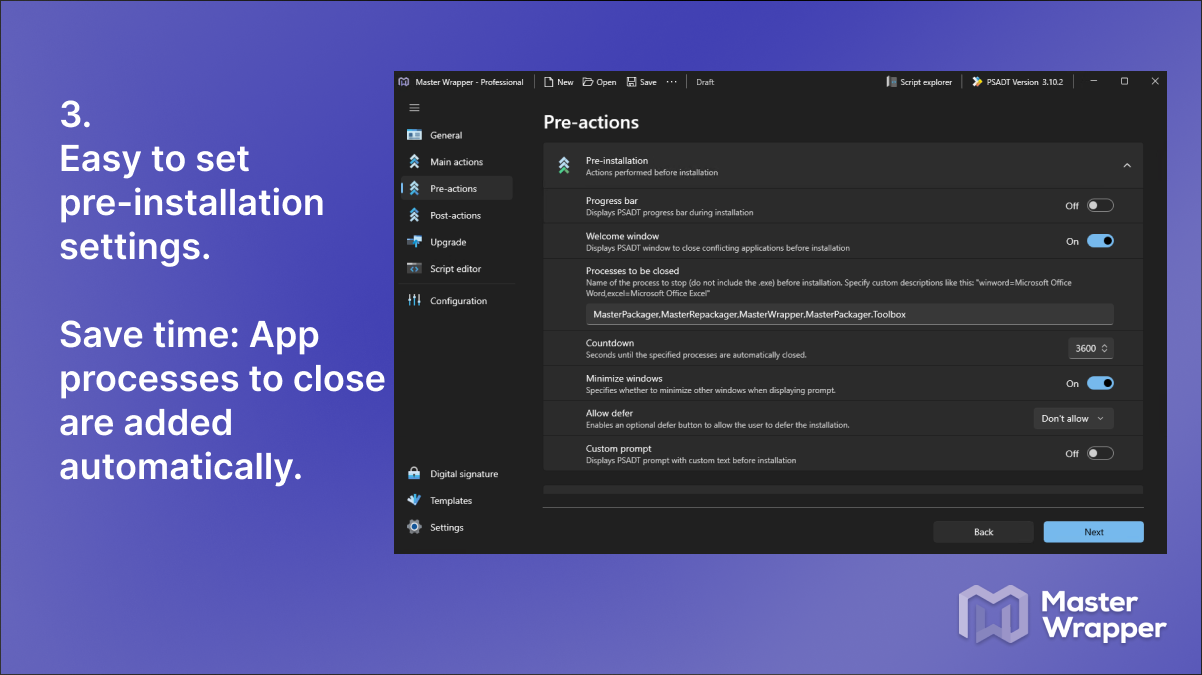The height and width of the screenshot is (675, 1202).
Task: Click the Next button
Action: (1094, 532)
